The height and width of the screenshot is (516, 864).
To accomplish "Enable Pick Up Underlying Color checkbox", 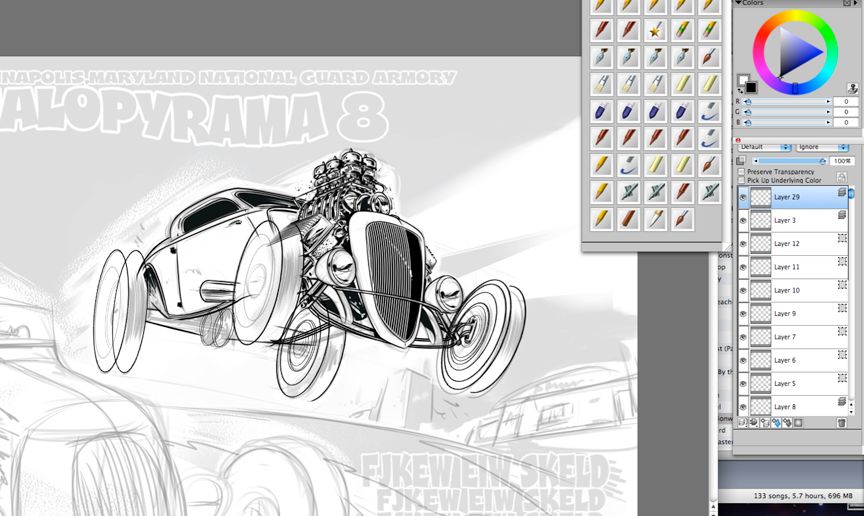I will tap(741, 180).
